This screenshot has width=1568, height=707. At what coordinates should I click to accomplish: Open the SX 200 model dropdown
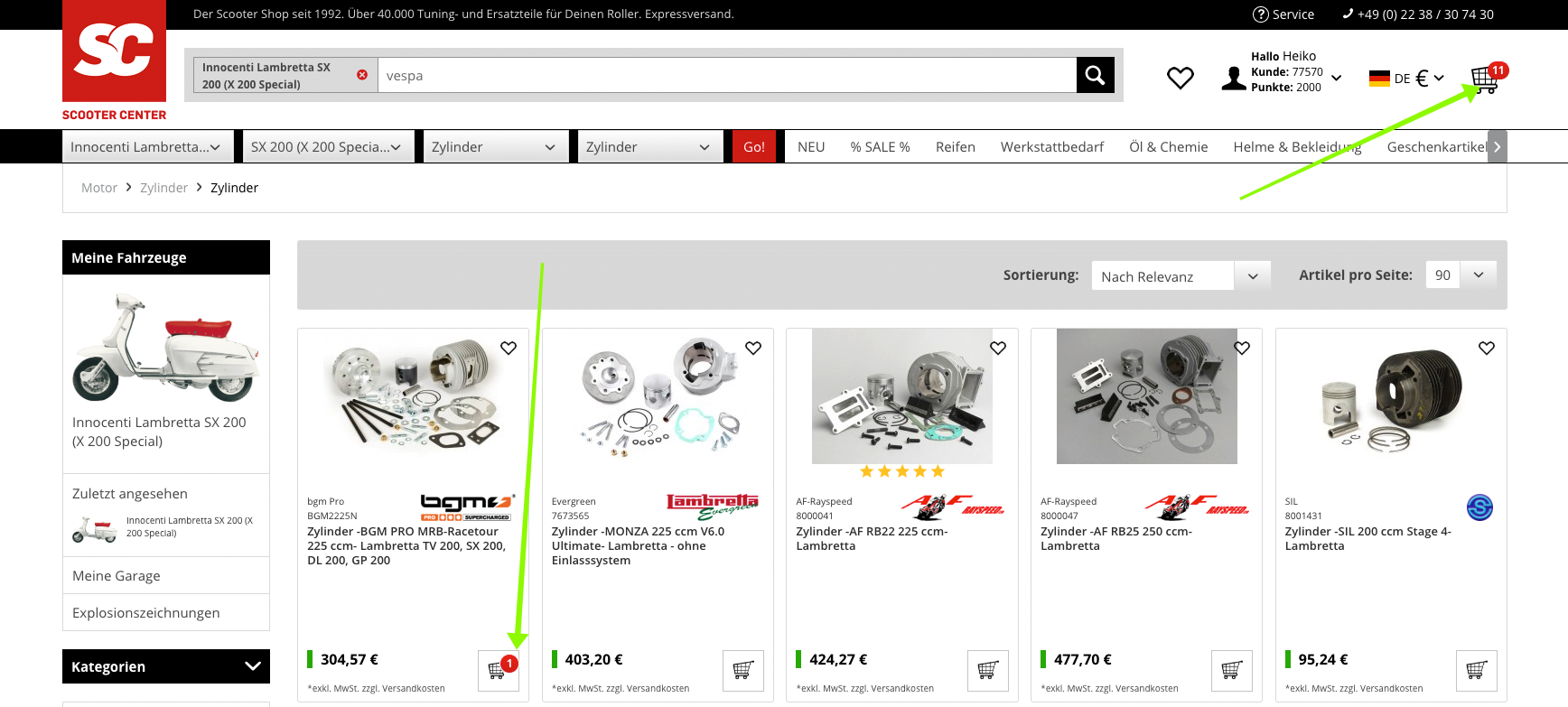pos(329,147)
